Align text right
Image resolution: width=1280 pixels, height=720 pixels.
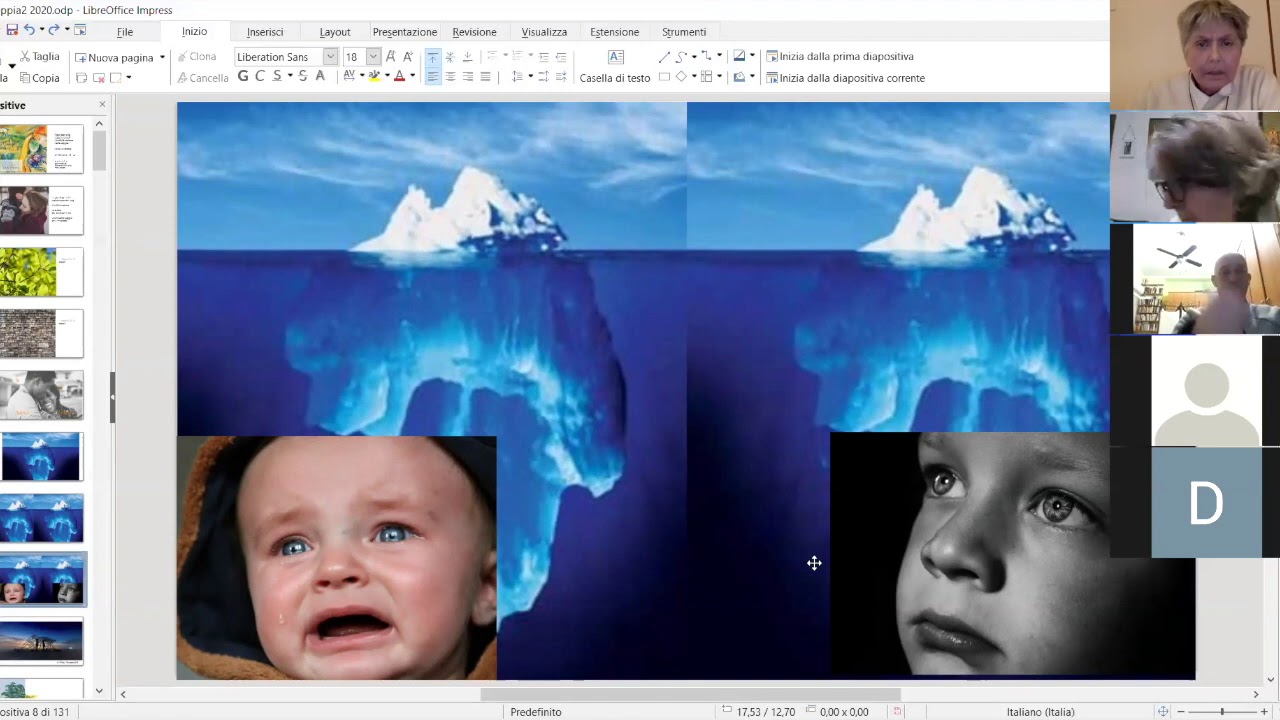point(467,77)
